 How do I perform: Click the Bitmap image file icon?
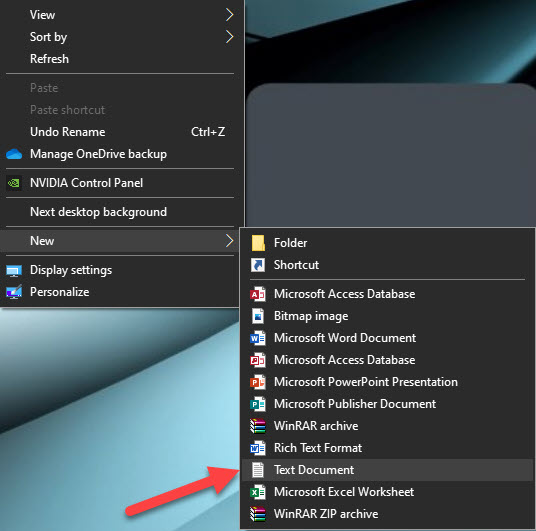tap(258, 316)
